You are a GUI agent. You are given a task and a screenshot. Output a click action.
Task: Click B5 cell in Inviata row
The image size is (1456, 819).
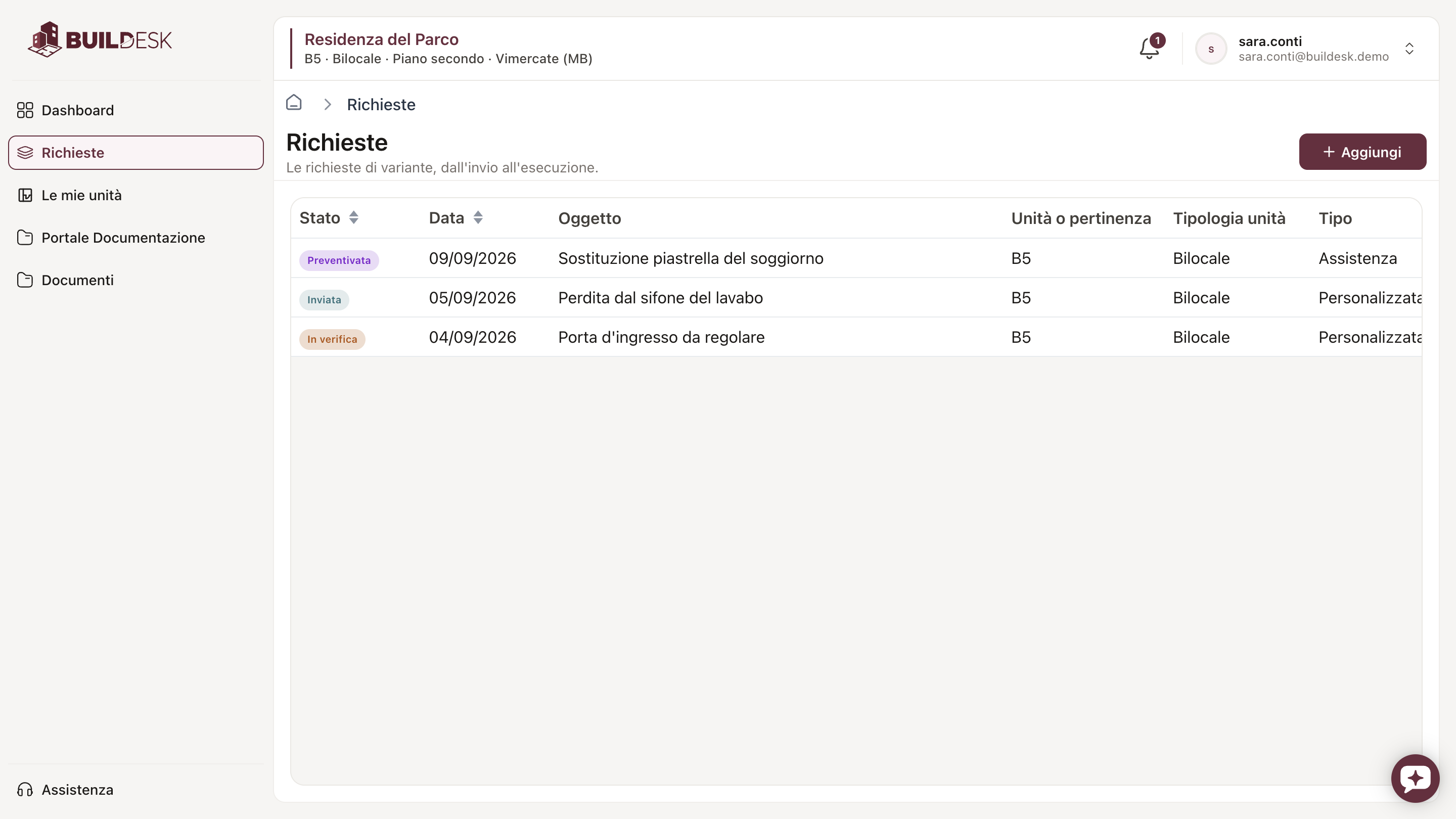coord(1021,298)
